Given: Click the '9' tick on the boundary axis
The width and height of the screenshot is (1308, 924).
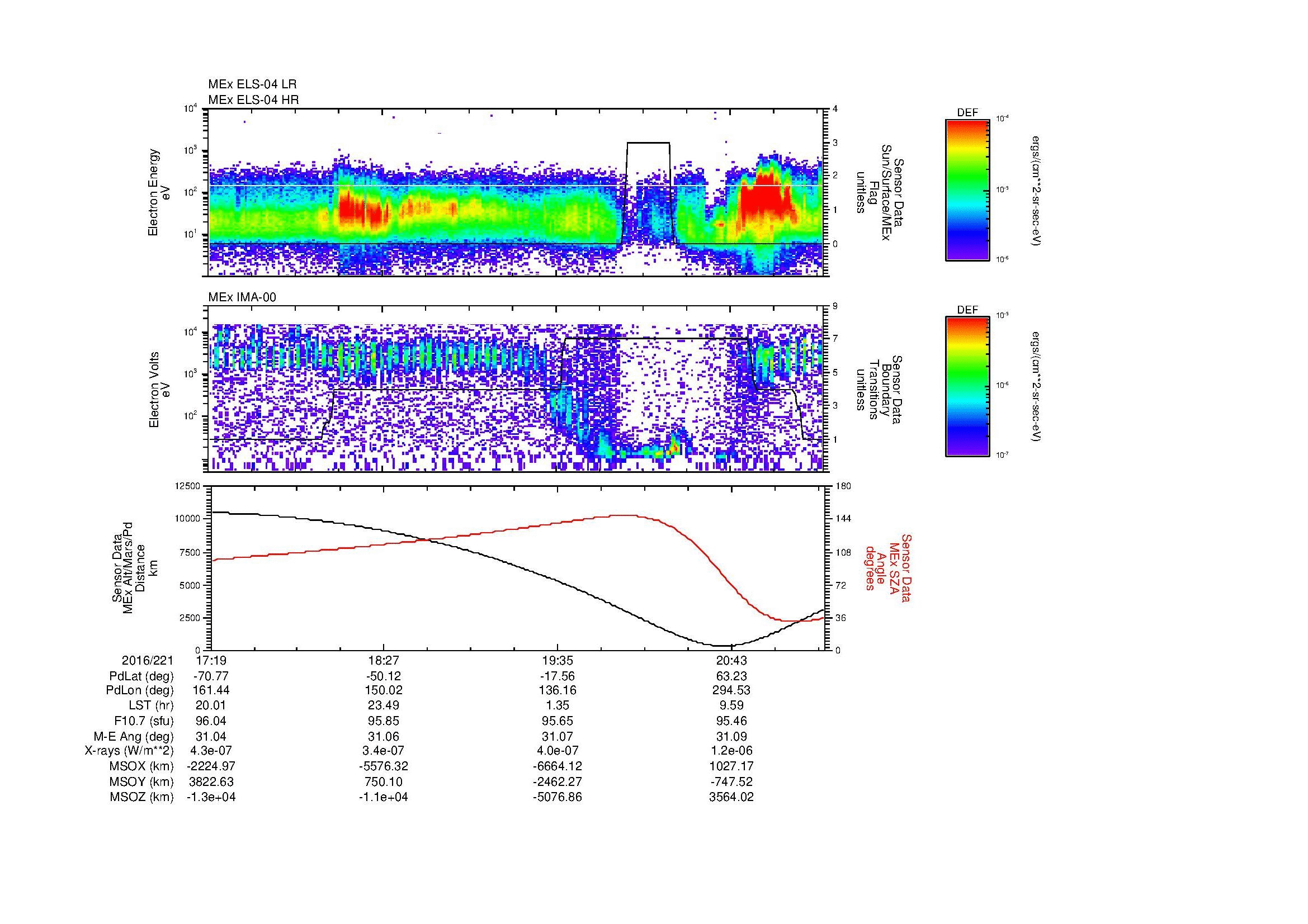Looking at the screenshot, I should (834, 306).
